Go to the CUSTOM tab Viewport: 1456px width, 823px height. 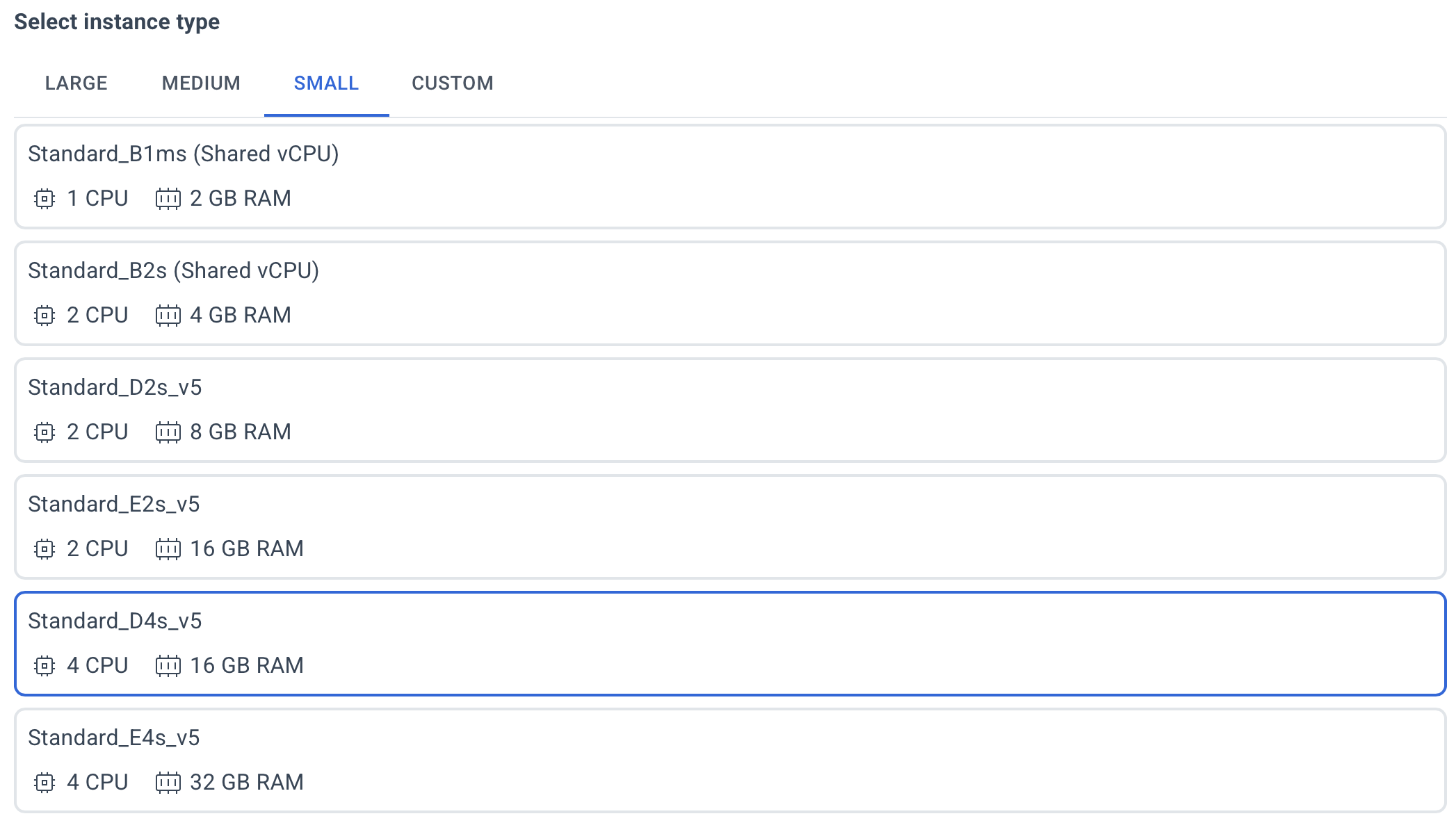[453, 83]
